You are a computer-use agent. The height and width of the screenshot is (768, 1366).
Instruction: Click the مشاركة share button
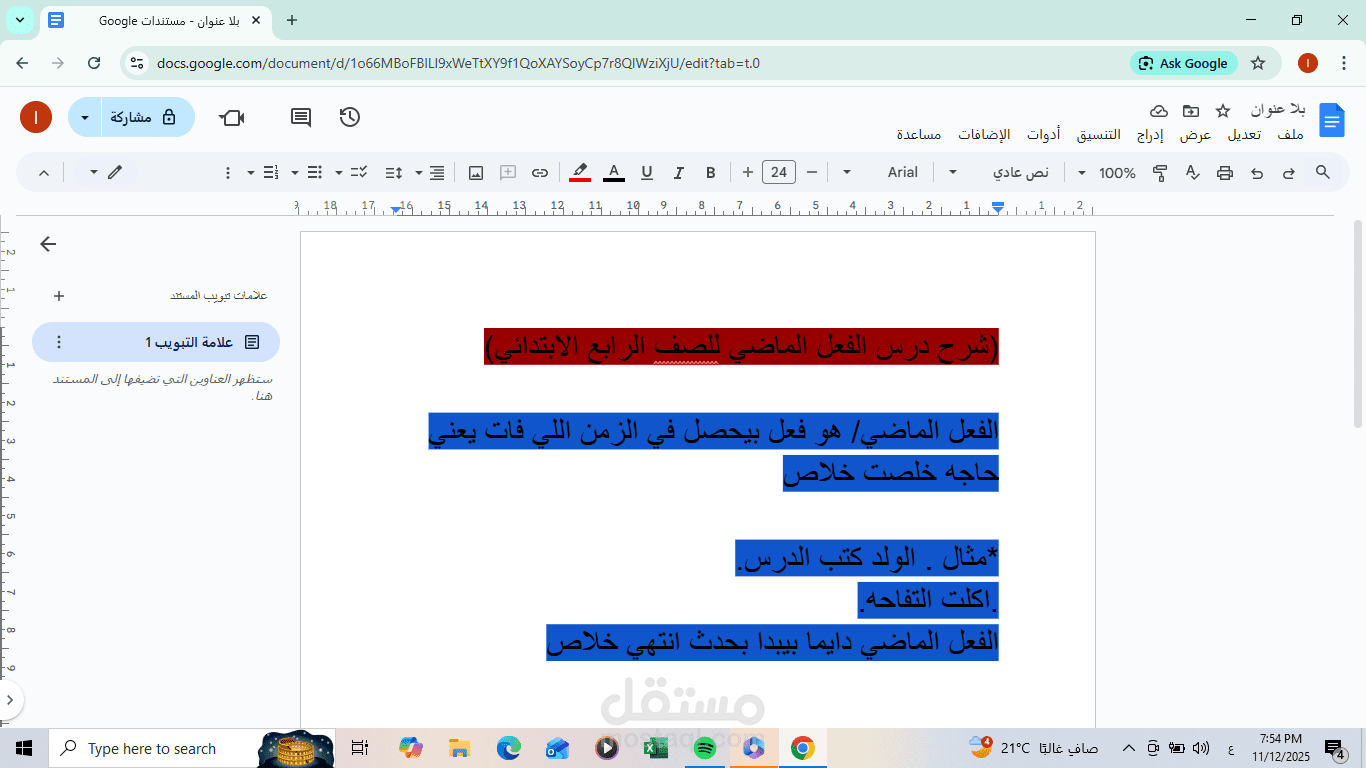pyautogui.click(x=148, y=118)
